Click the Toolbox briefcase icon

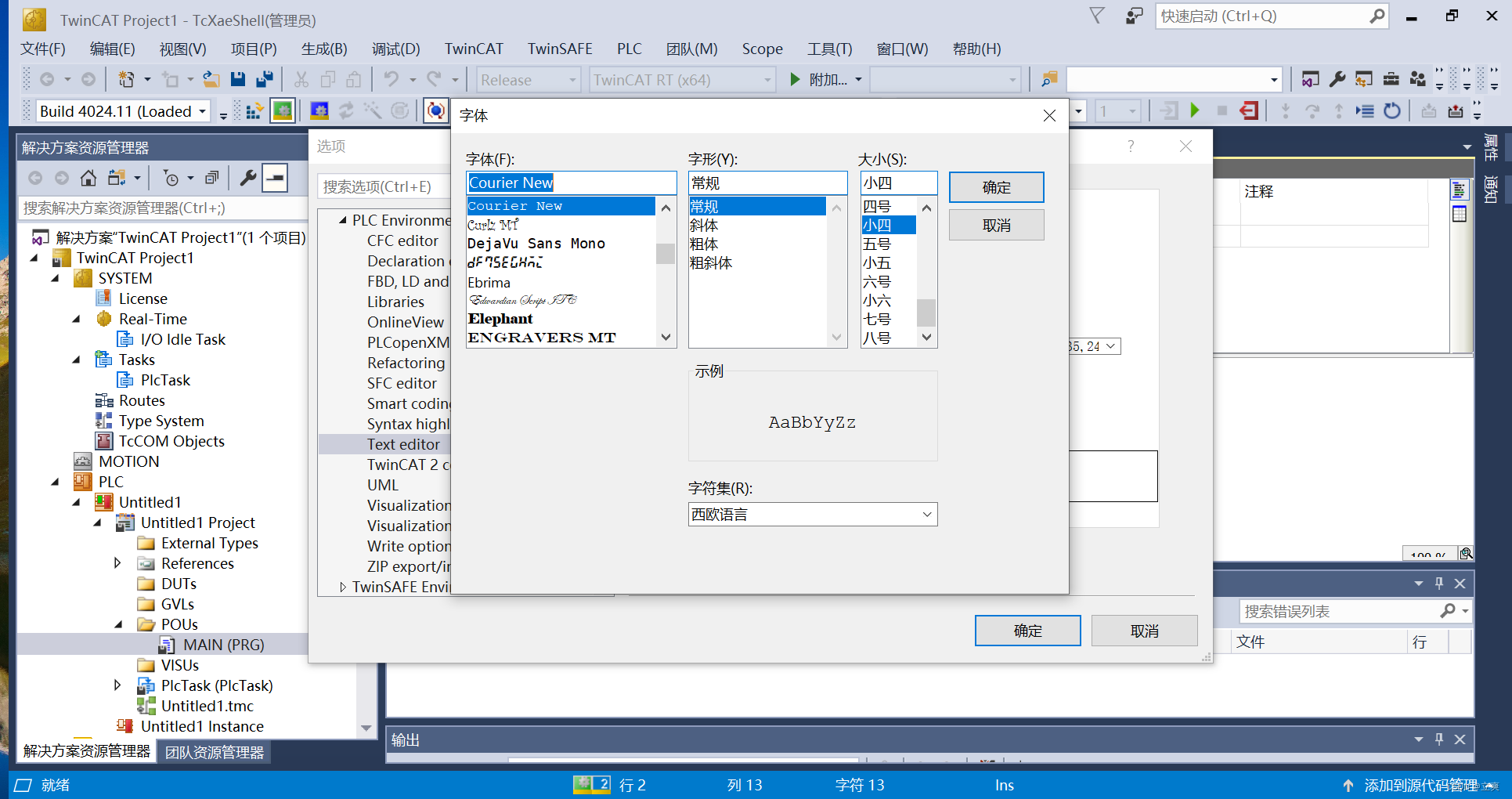point(1391,79)
